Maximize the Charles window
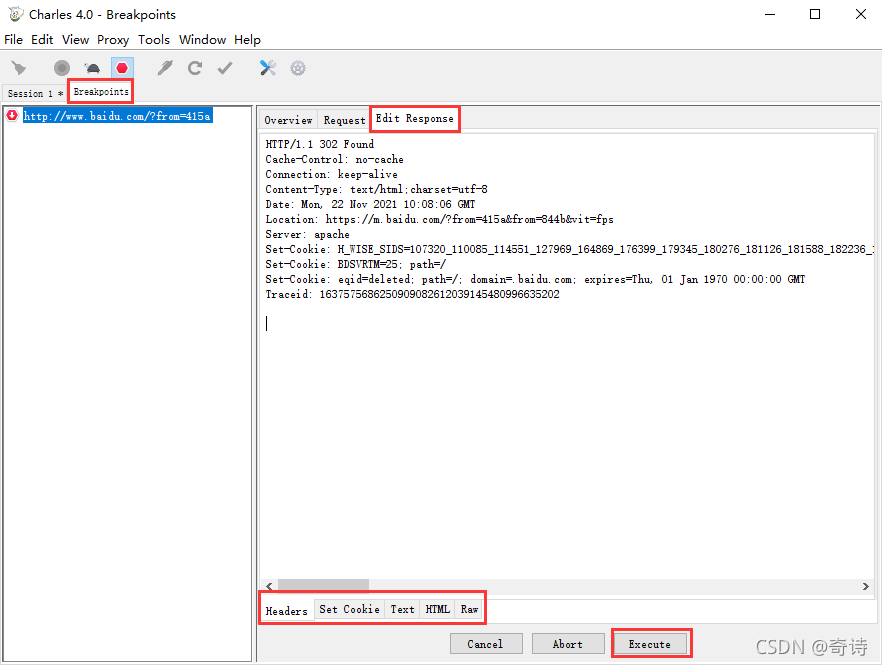Screen dimensions: 882x665 pos(815,15)
